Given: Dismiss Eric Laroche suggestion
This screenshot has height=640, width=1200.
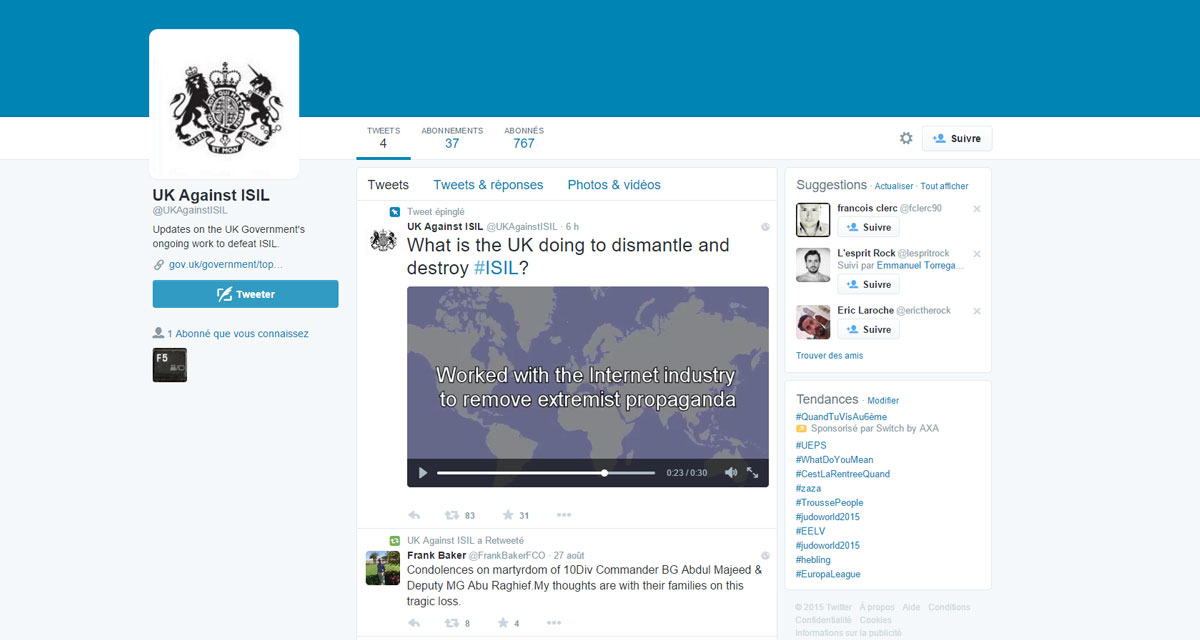Looking at the screenshot, I should point(977,311).
